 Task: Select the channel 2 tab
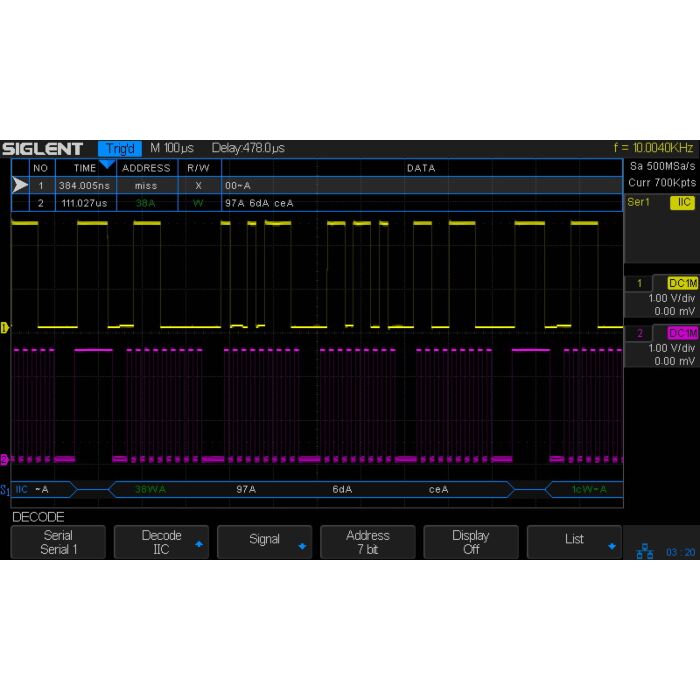pos(639,332)
